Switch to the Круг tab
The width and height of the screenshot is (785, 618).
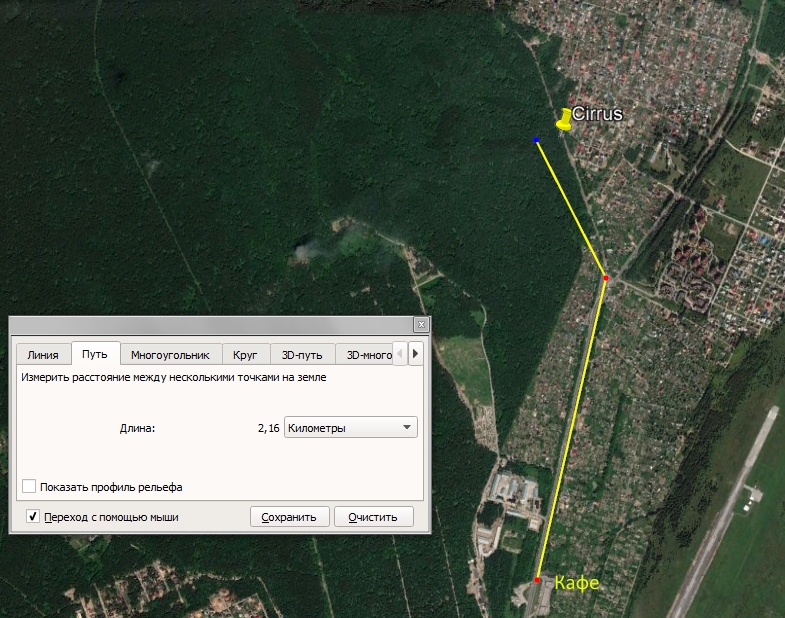245,355
